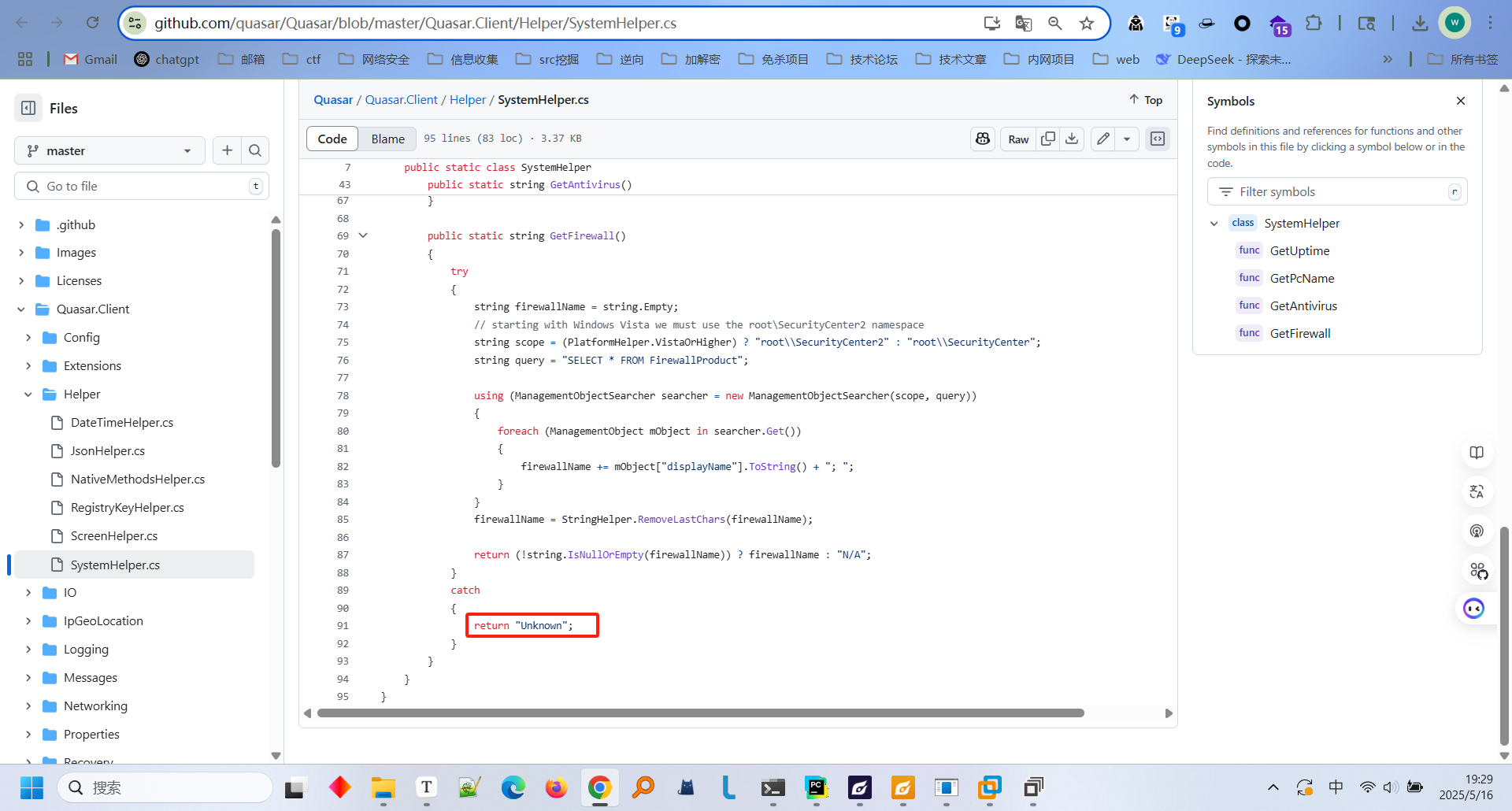
Task: Jump to Top of file
Action: [x=1146, y=100]
